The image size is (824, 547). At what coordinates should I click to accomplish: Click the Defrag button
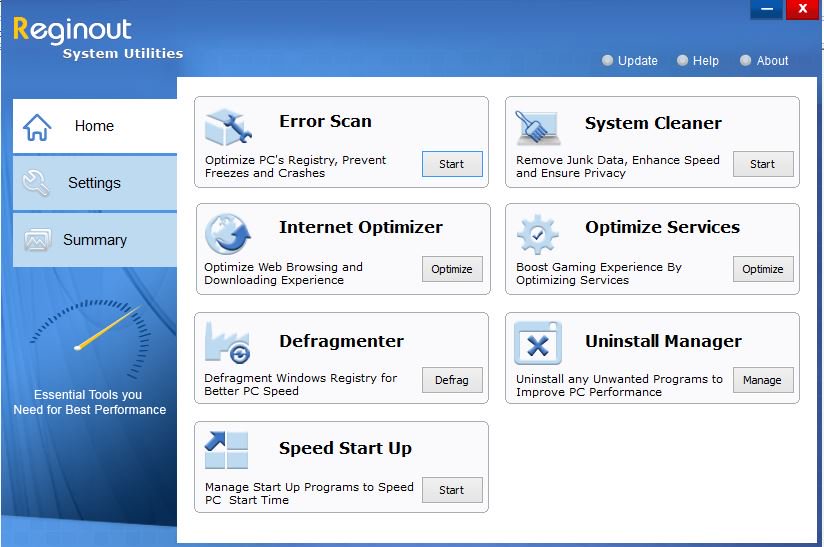coord(452,380)
